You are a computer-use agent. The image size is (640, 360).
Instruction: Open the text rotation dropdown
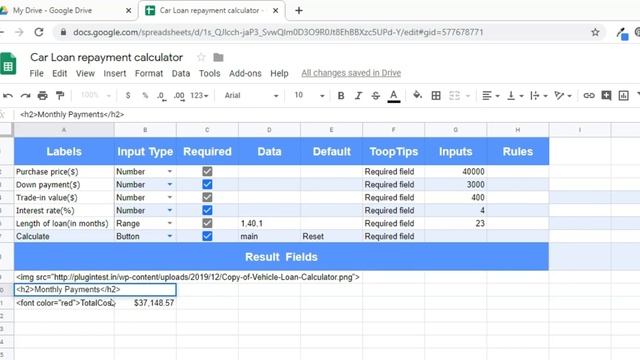coord(563,96)
